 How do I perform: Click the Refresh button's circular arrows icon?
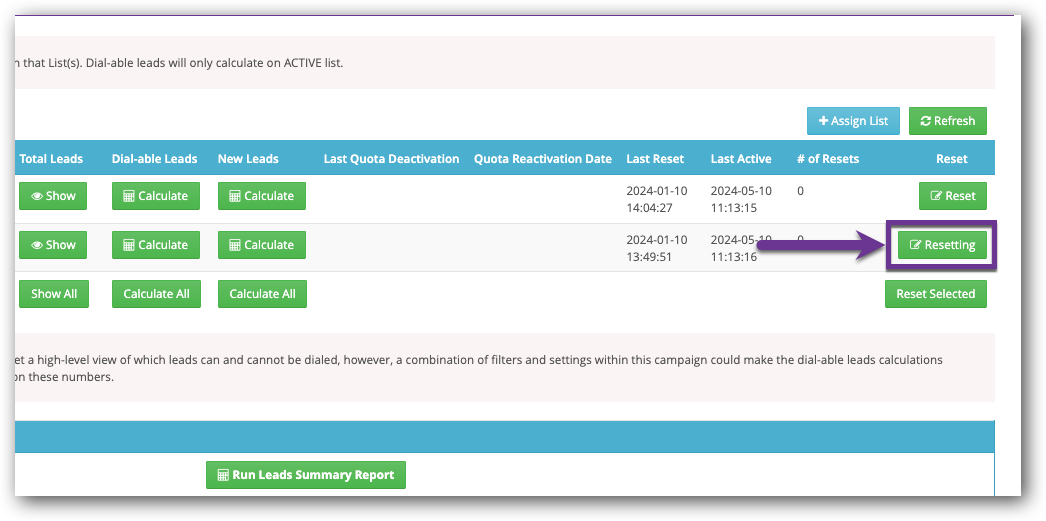tap(926, 121)
